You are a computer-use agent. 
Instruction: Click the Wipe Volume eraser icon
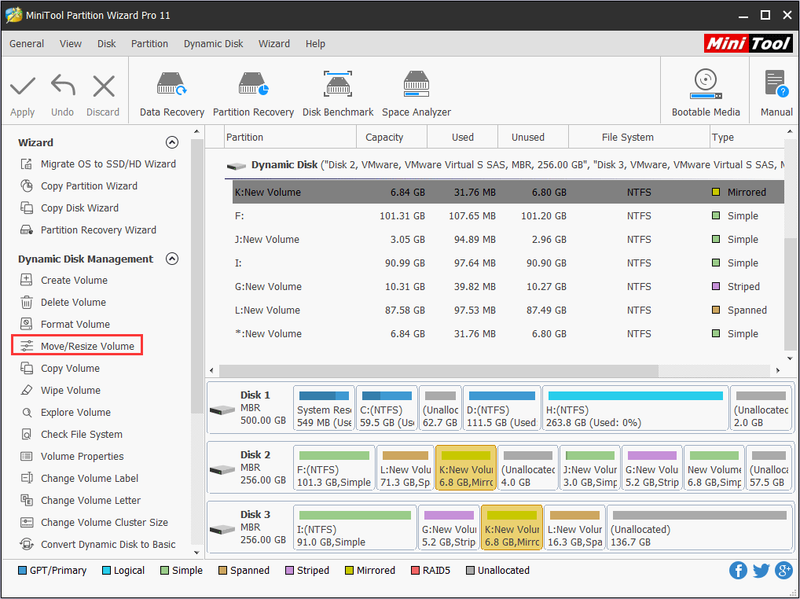click(27, 390)
